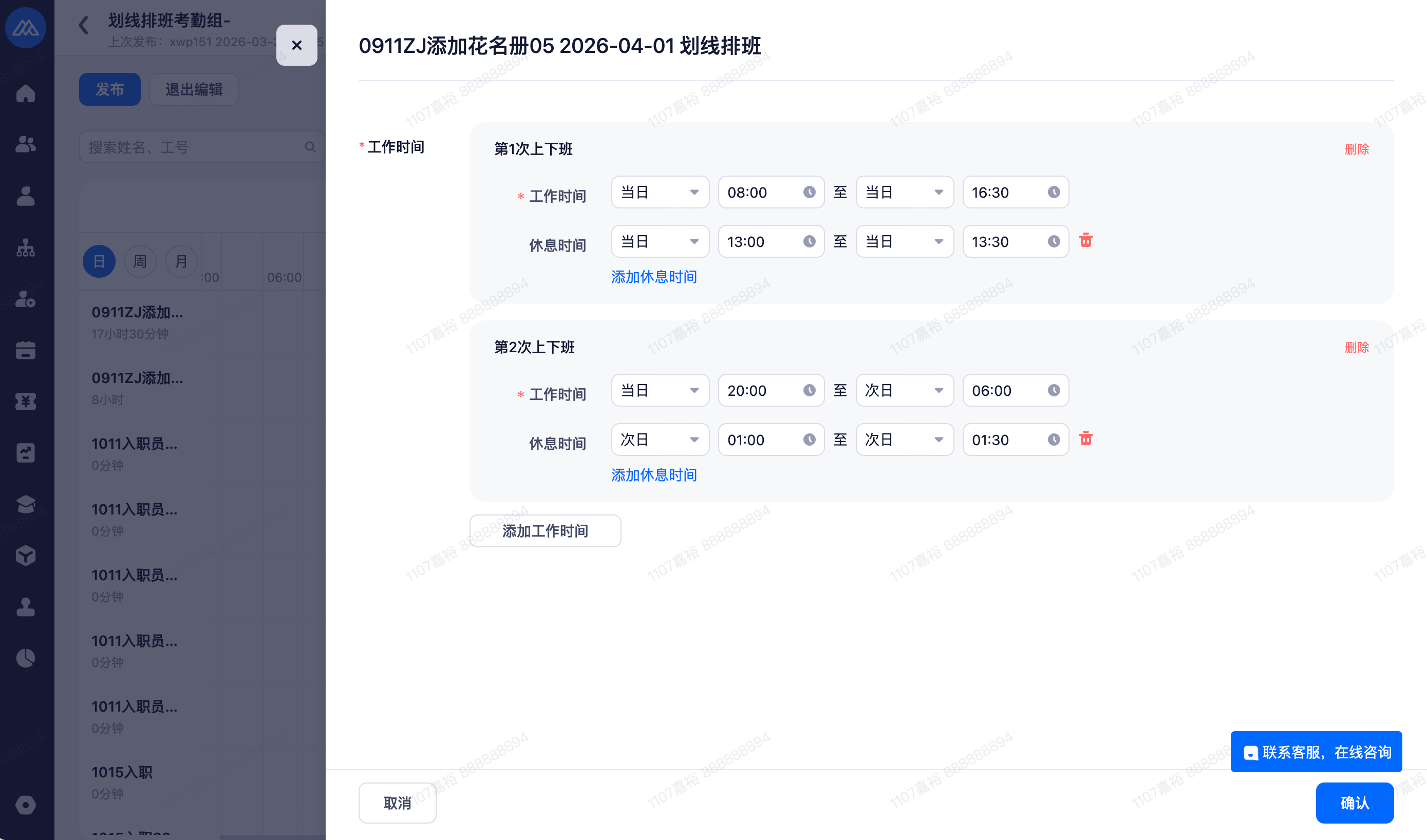
Task: Delete the first shift's rest time row
Action: tap(1085, 241)
